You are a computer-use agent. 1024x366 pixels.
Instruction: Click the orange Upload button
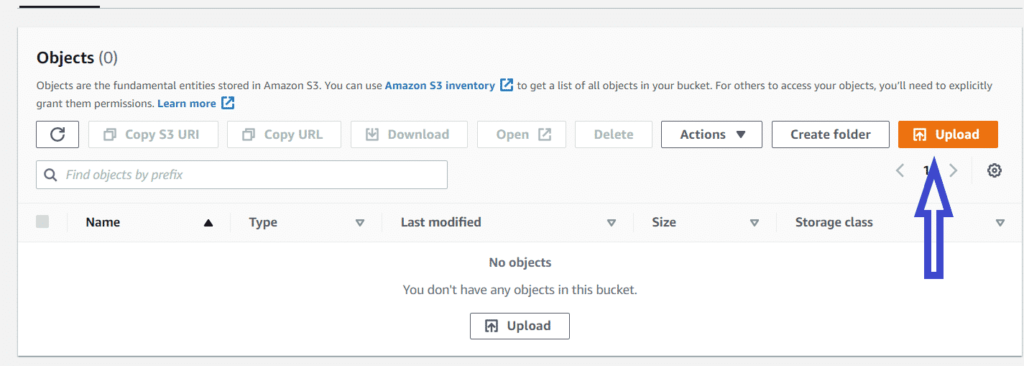point(948,135)
